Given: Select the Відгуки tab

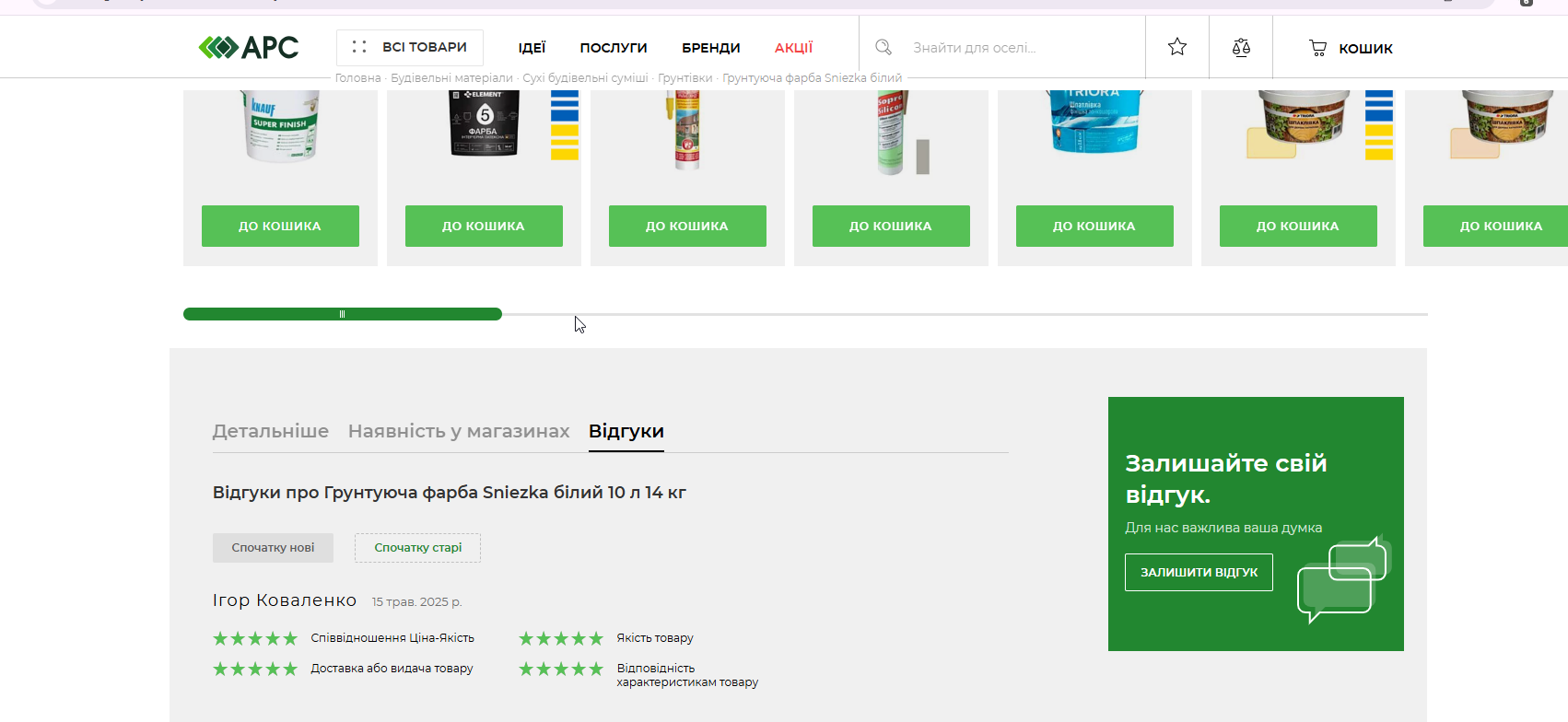Looking at the screenshot, I should pyautogui.click(x=626, y=431).
